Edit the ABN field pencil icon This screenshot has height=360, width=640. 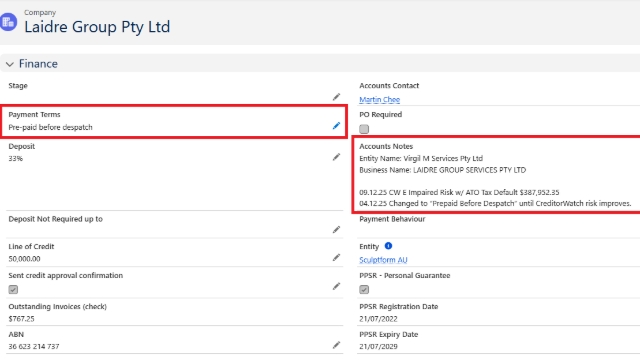click(336, 345)
